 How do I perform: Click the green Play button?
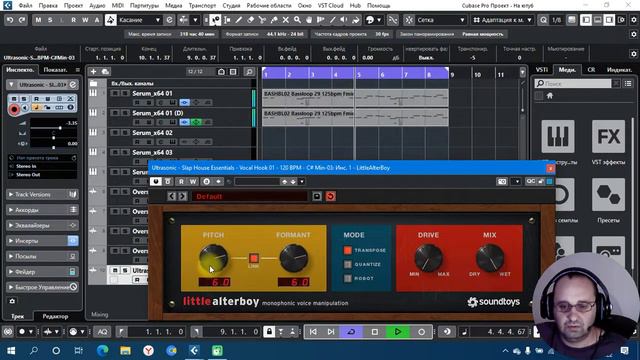point(398,332)
